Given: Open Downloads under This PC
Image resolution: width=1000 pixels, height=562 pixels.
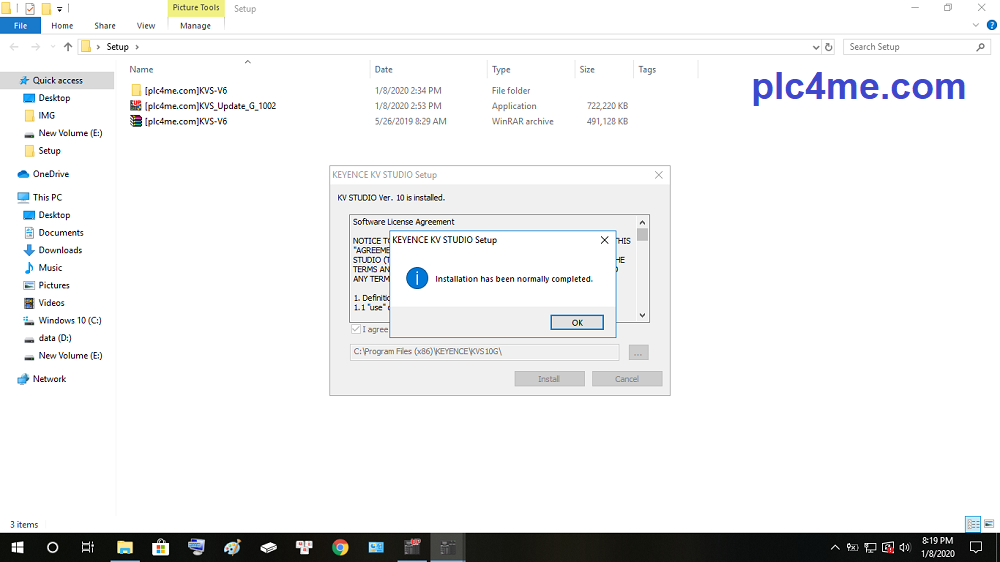Looking at the screenshot, I should point(60,250).
